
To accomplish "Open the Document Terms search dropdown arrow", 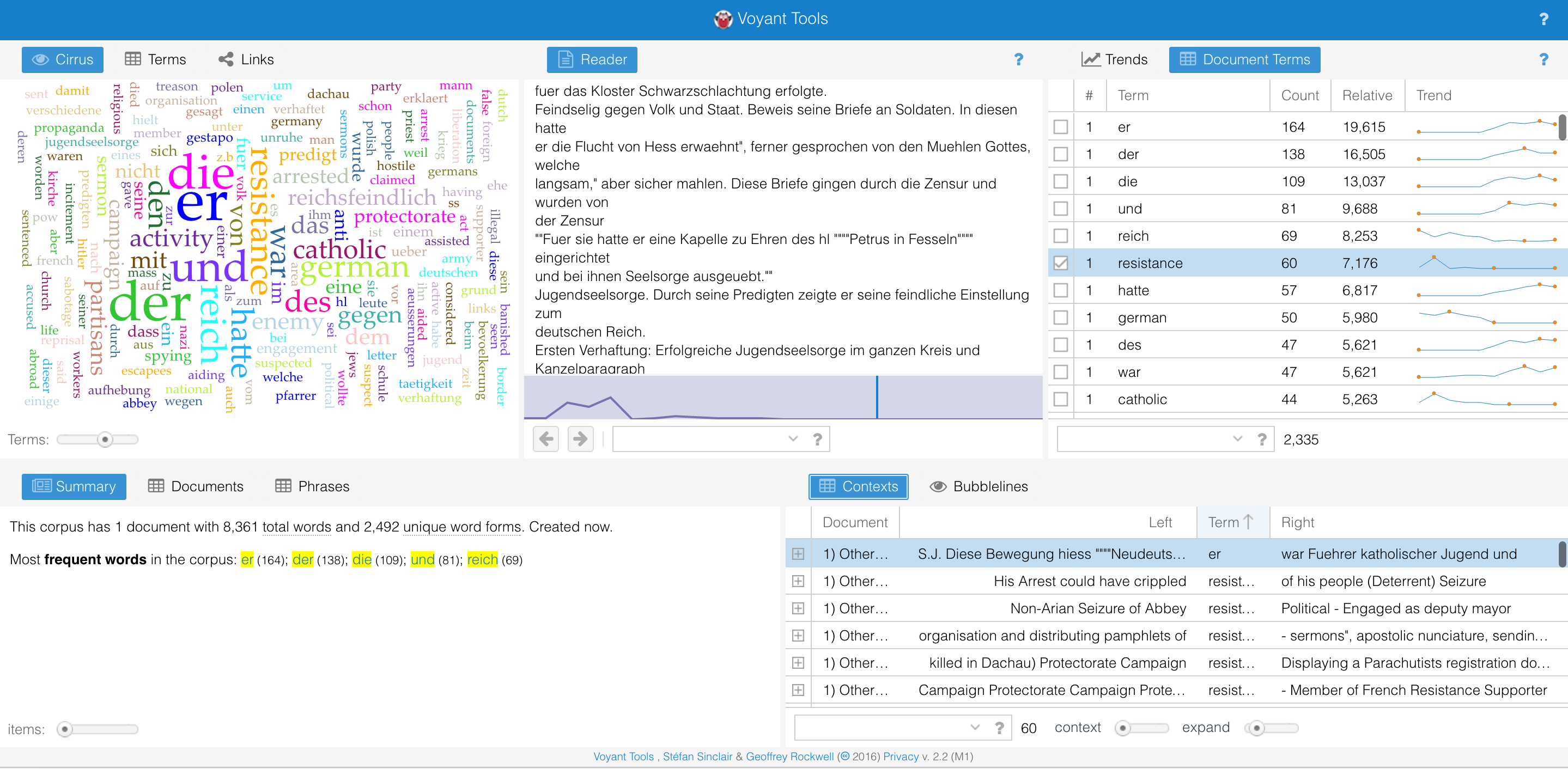I will (x=1237, y=440).
